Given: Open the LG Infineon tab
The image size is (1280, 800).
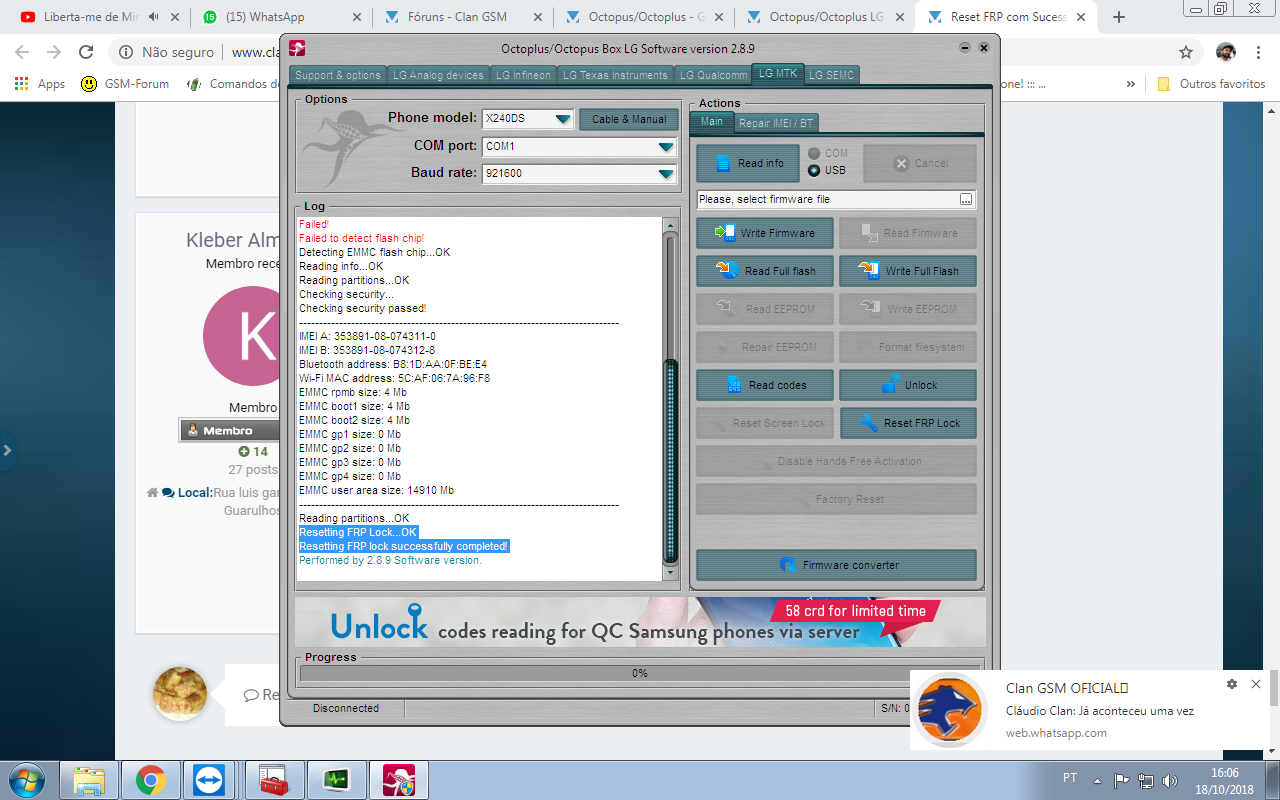Looking at the screenshot, I should [523, 75].
